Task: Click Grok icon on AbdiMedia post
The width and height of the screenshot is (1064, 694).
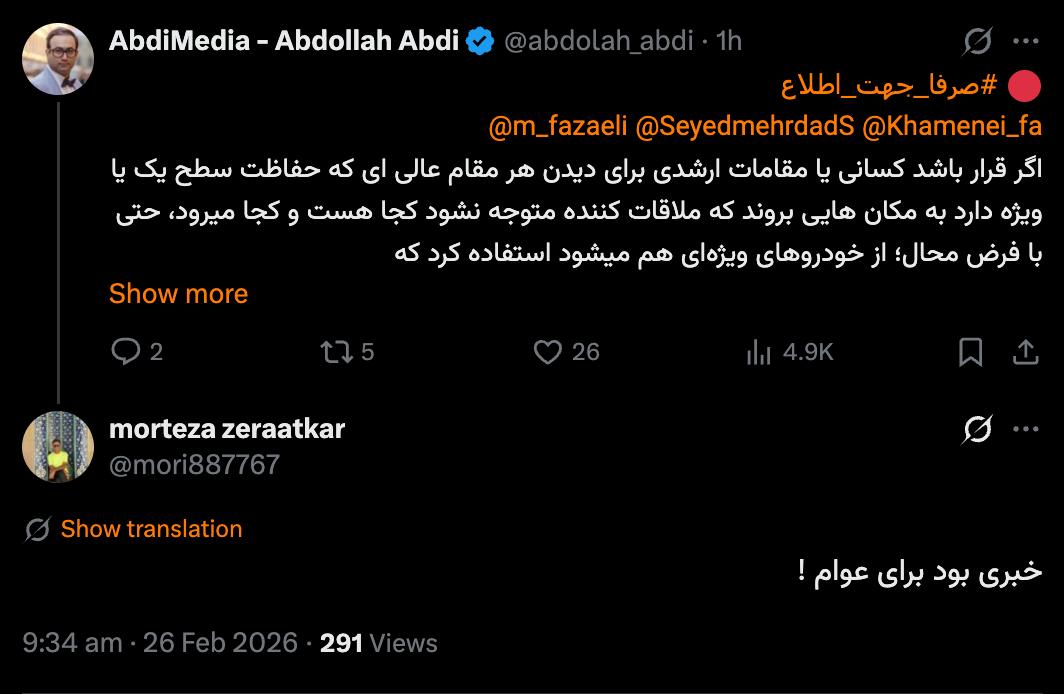Action: 977,41
